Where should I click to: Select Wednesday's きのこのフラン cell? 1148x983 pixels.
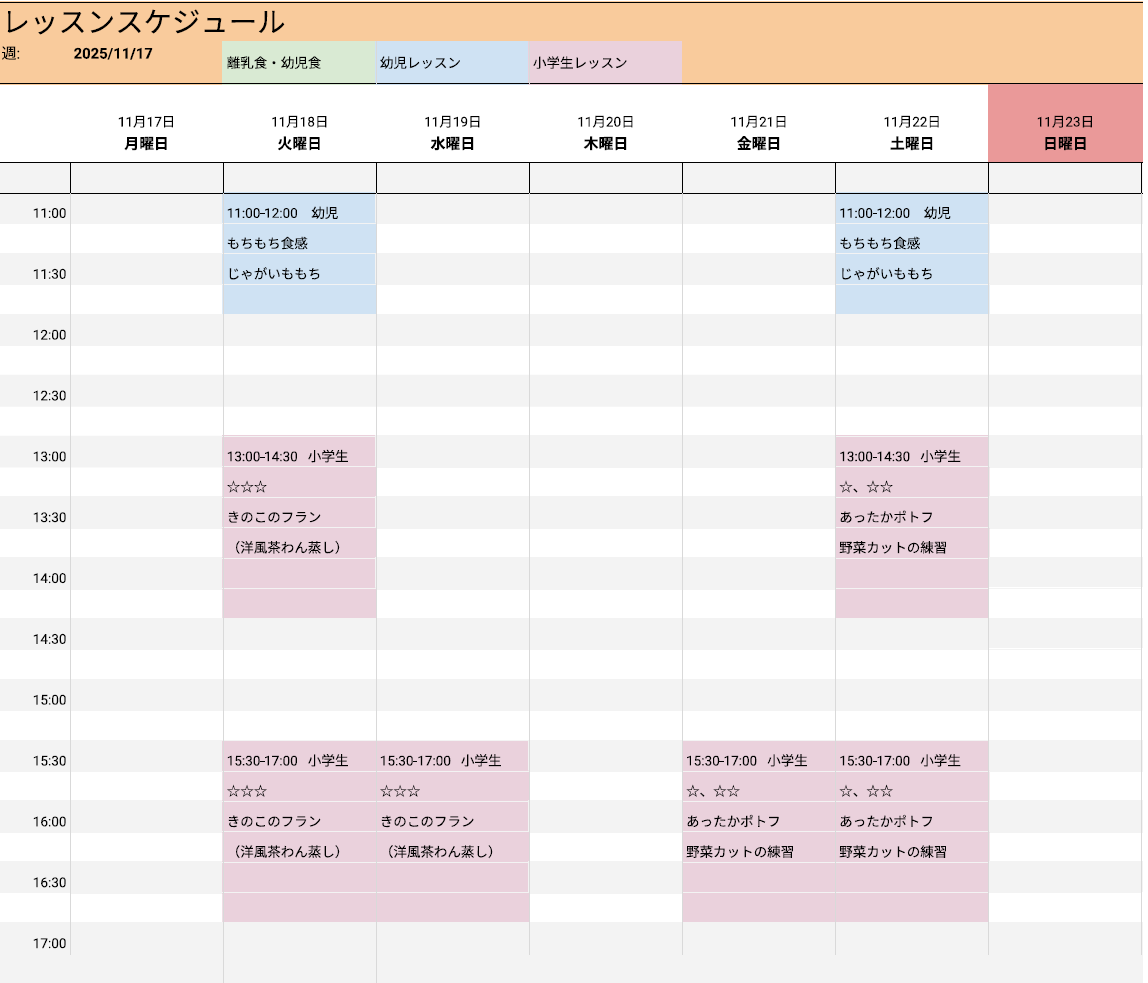(452, 821)
